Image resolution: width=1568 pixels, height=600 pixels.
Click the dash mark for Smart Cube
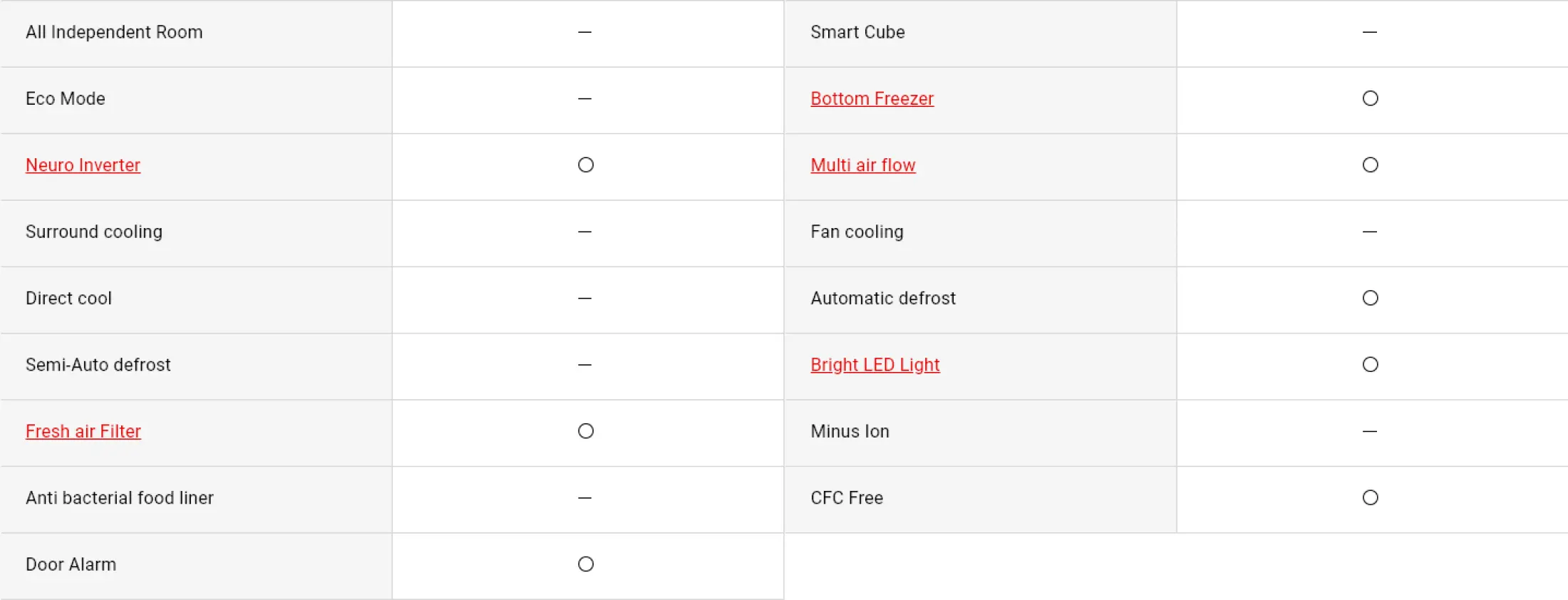pos(1369,32)
